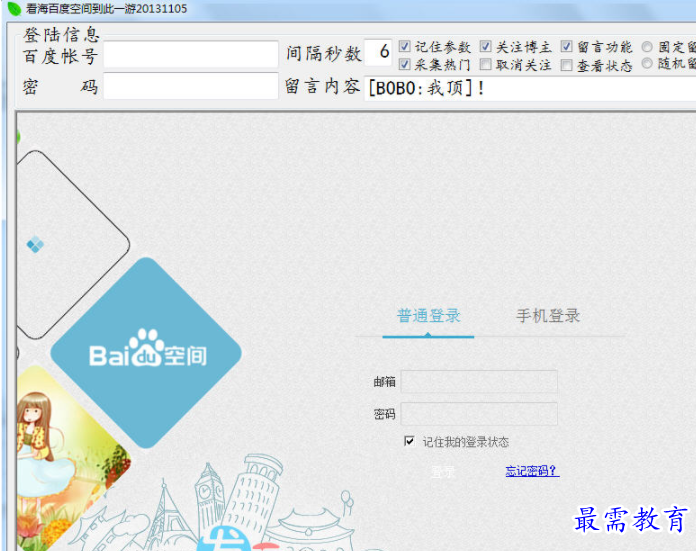Uncheck 记住我的登录状态 checkbox
Screen dimensions: 696x551
coord(409,441)
